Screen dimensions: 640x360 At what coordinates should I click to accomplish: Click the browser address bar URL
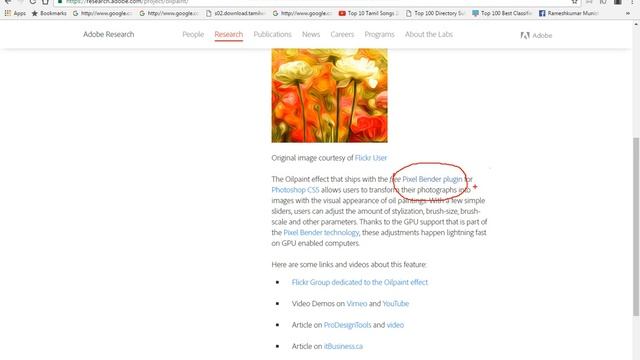[127, 2]
